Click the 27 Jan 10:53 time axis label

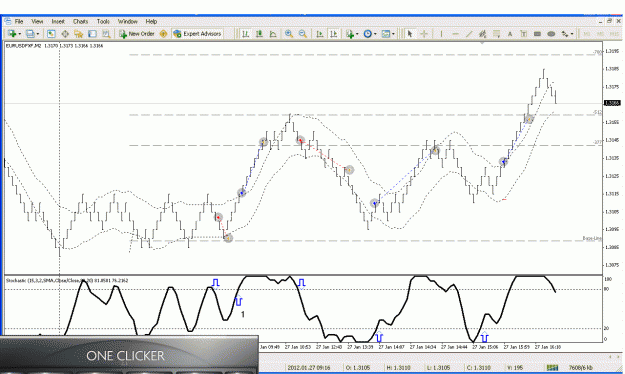coord(297,347)
